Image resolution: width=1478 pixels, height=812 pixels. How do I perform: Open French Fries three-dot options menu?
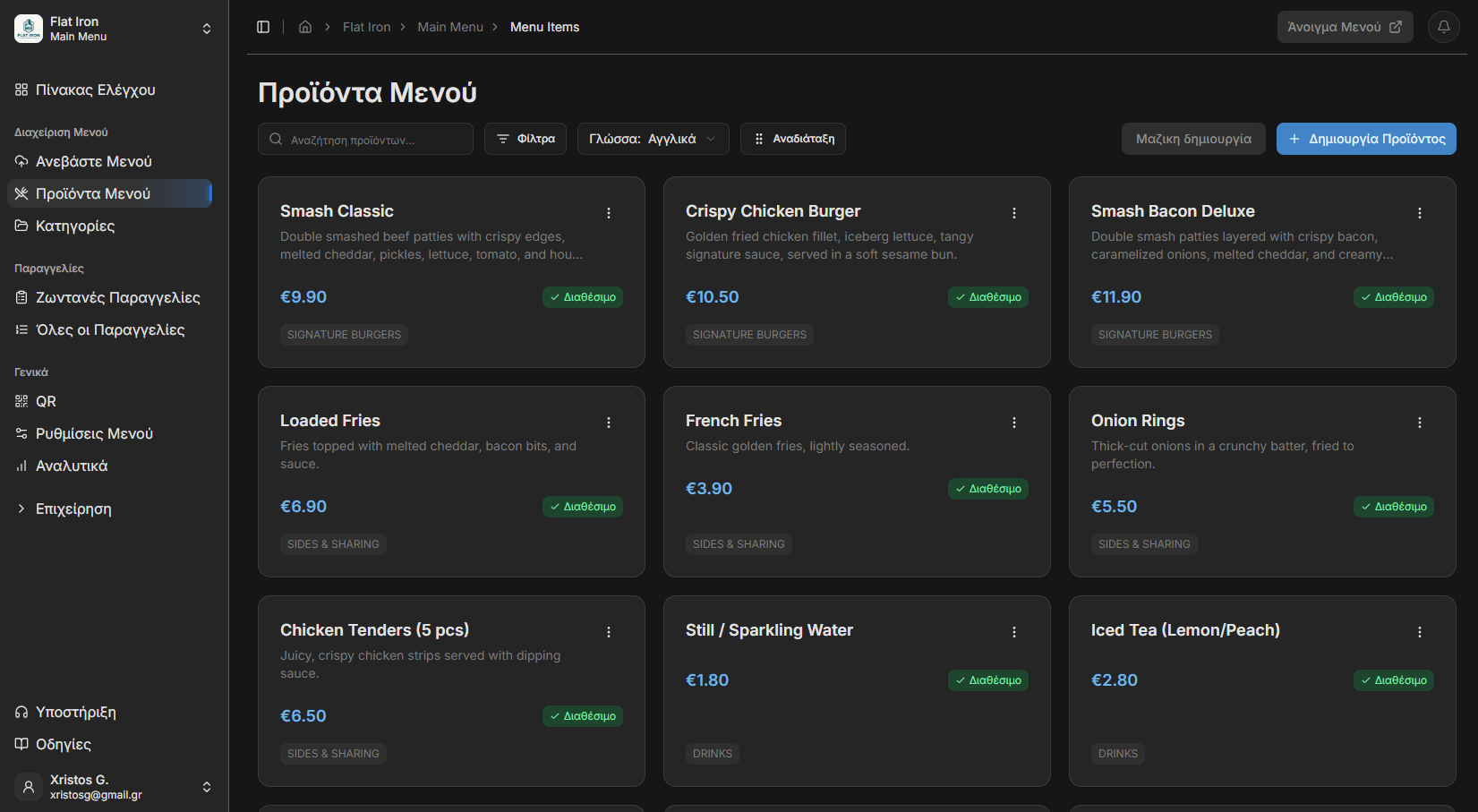pos(1014,423)
